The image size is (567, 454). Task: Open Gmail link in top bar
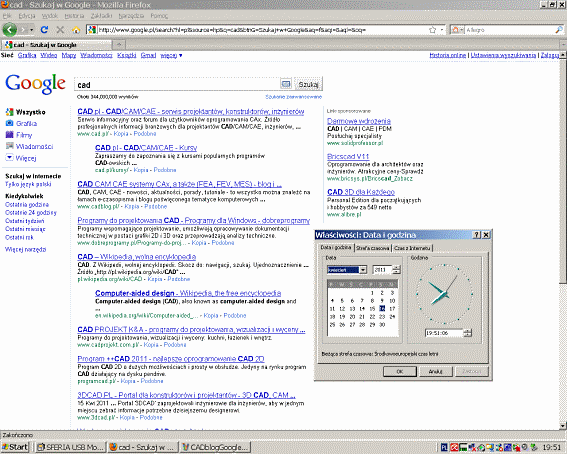148,55
